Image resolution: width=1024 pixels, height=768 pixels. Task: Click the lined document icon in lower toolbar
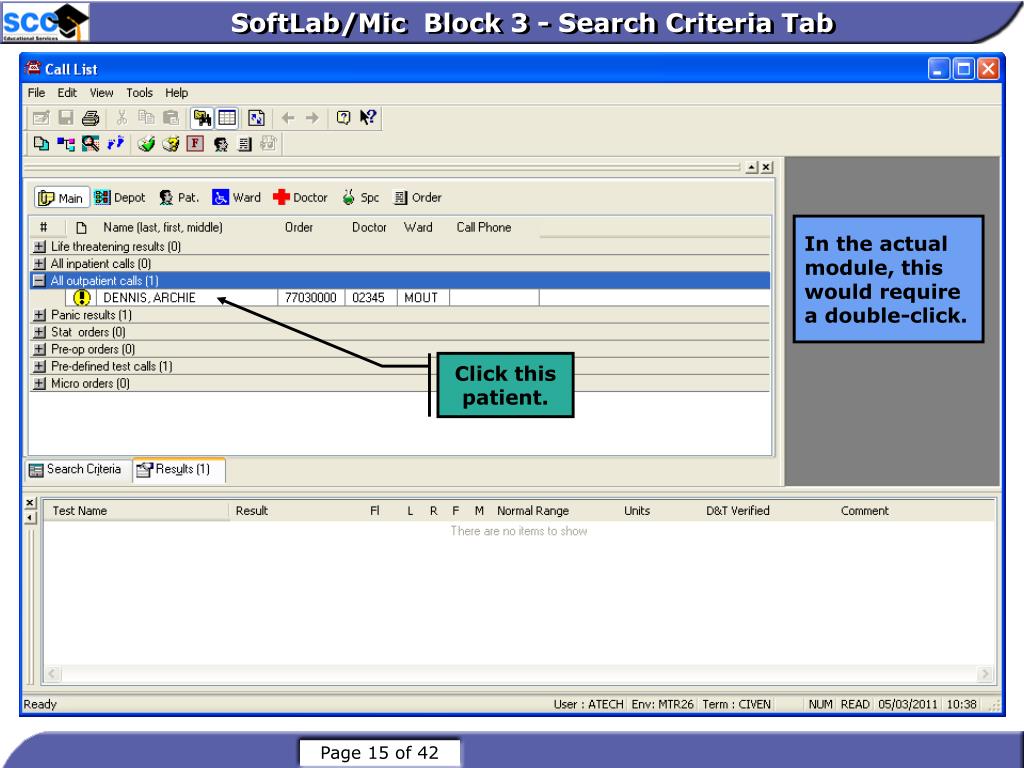[x=245, y=144]
